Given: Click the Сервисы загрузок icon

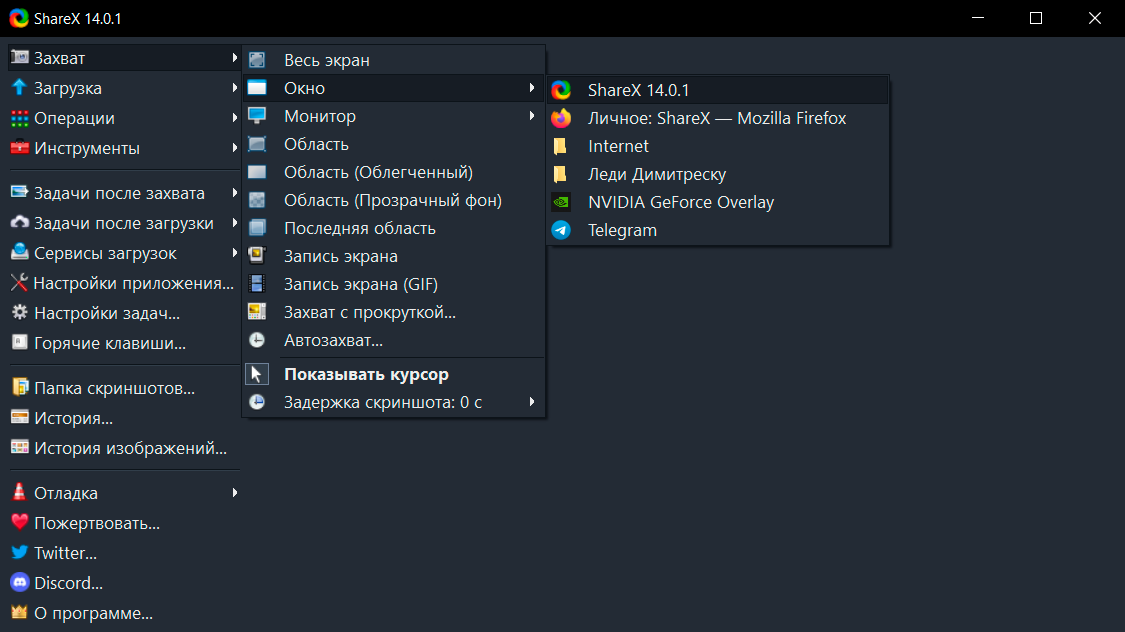Looking at the screenshot, I should (x=19, y=253).
